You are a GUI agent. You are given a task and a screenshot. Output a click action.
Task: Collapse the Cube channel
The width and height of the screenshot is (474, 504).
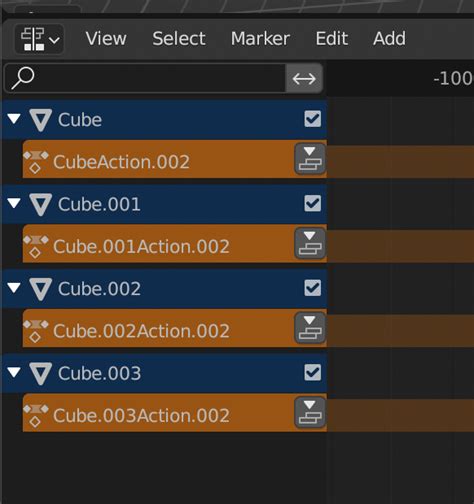click(x=14, y=119)
